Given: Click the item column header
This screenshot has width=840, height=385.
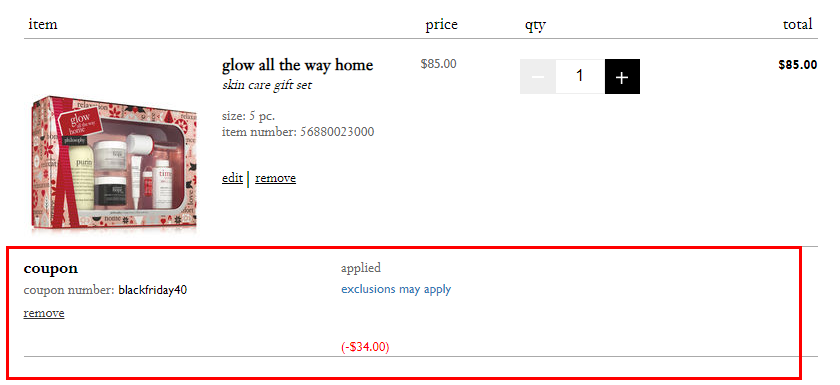Looking at the screenshot, I should pos(43,25).
